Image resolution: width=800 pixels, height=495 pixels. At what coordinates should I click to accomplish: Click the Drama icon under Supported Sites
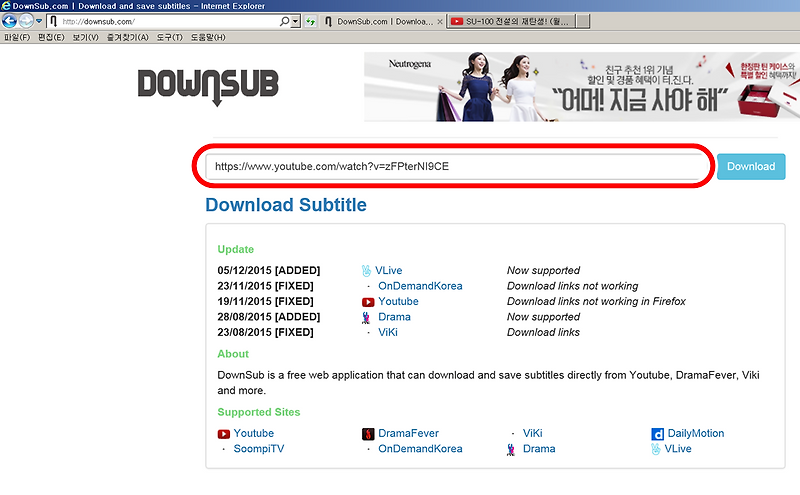point(511,450)
